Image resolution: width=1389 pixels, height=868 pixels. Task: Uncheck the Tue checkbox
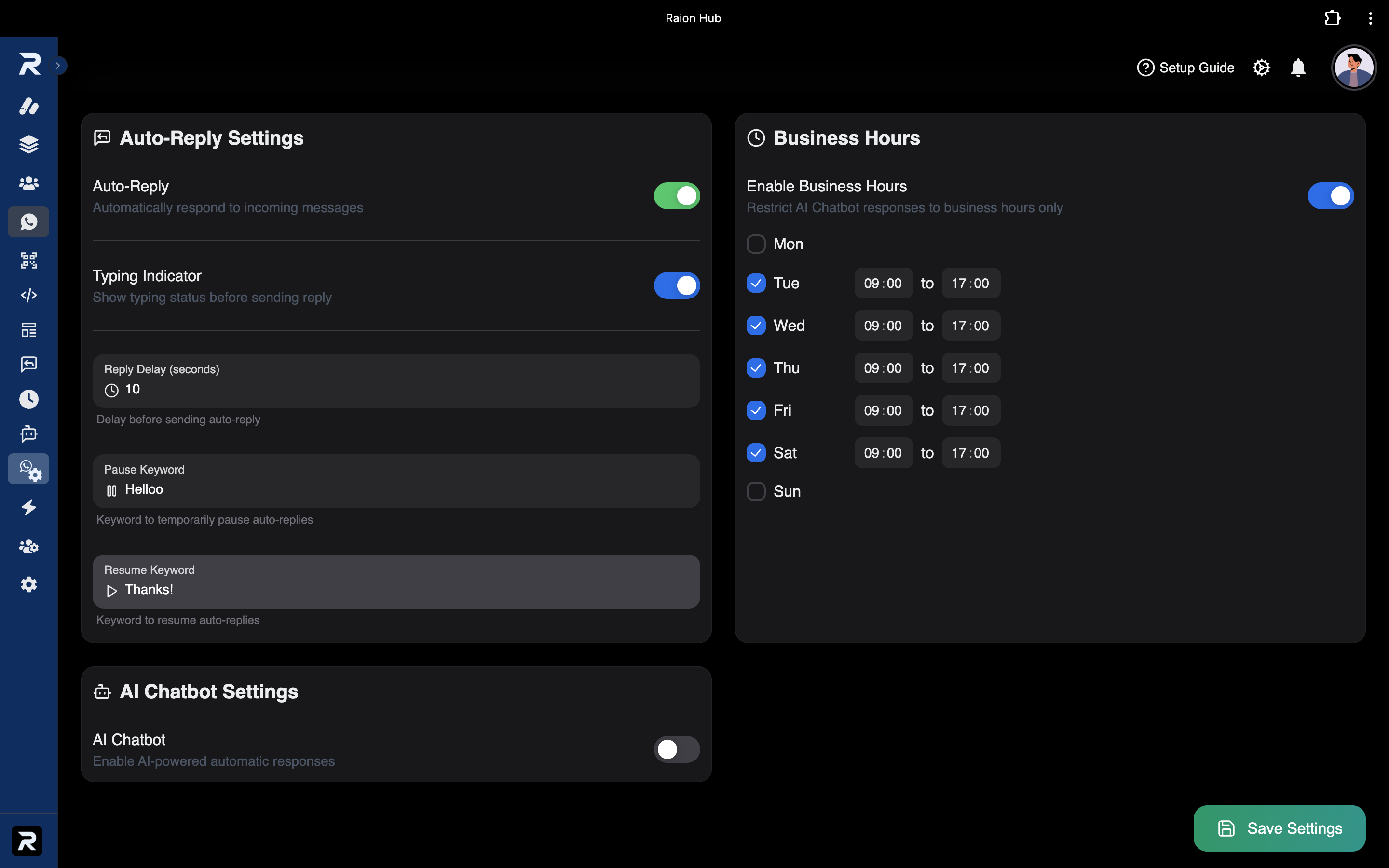(756, 283)
